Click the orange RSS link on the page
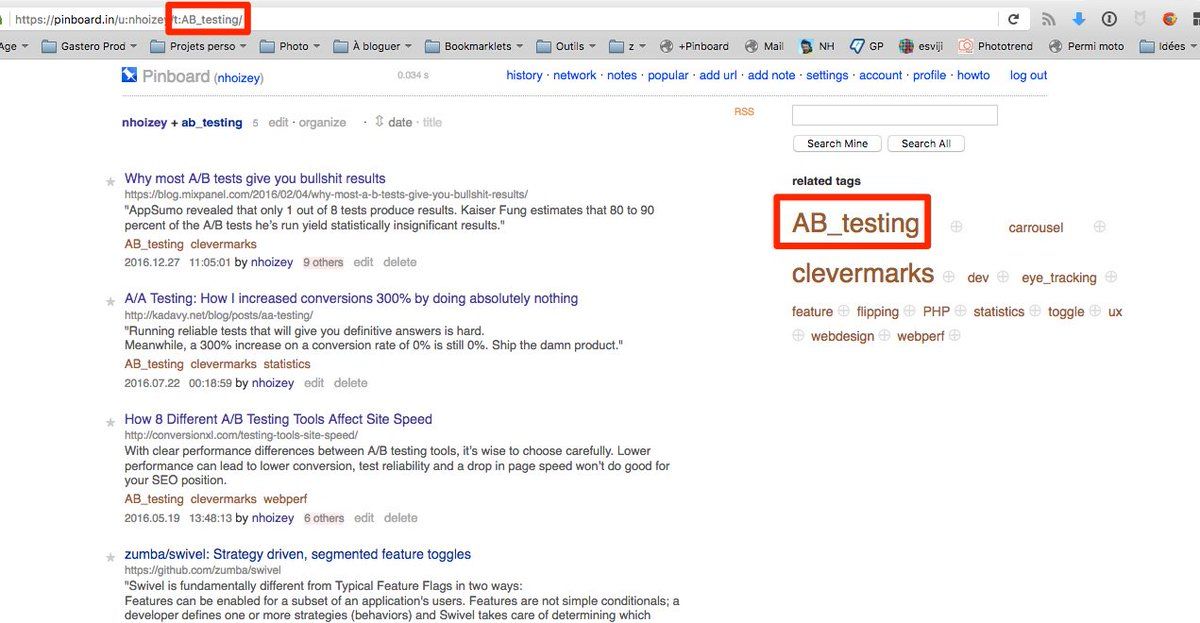 coord(744,112)
